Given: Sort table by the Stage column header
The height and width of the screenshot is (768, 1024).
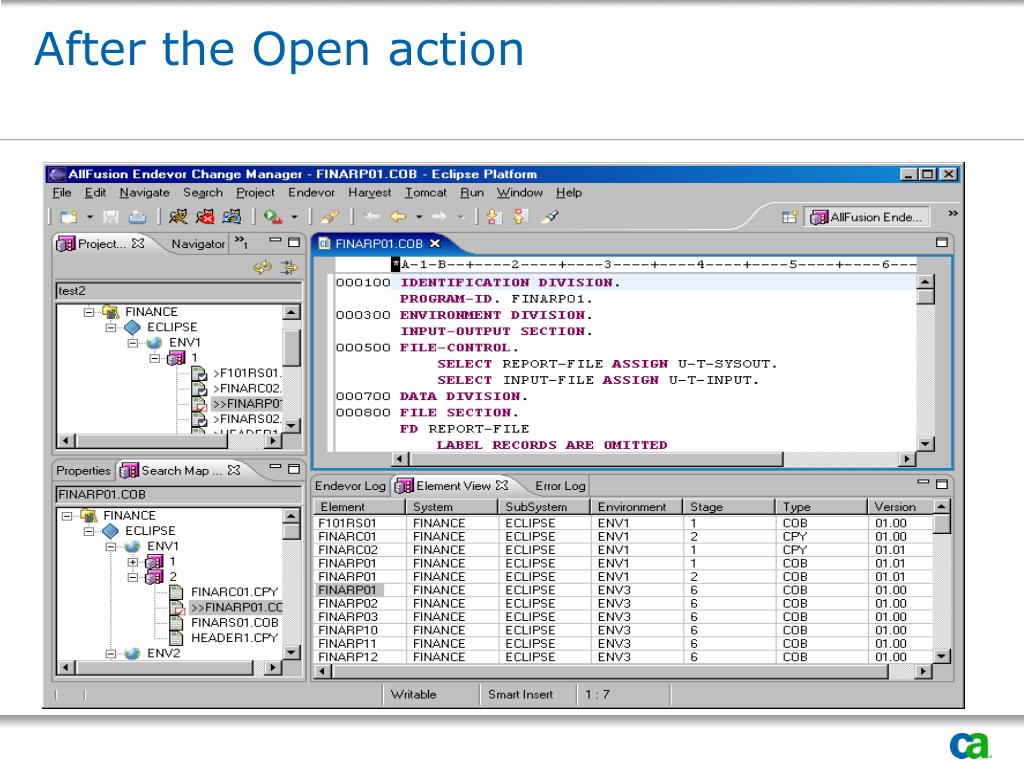Looking at the screenshot, I should (729, 507).
